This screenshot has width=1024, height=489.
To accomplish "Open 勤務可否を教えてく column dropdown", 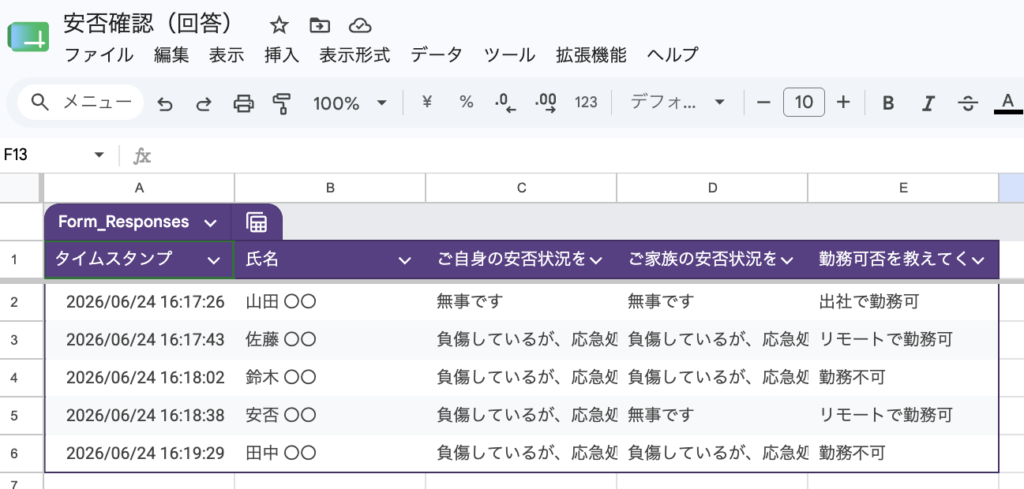I will [x=978, y=260].
